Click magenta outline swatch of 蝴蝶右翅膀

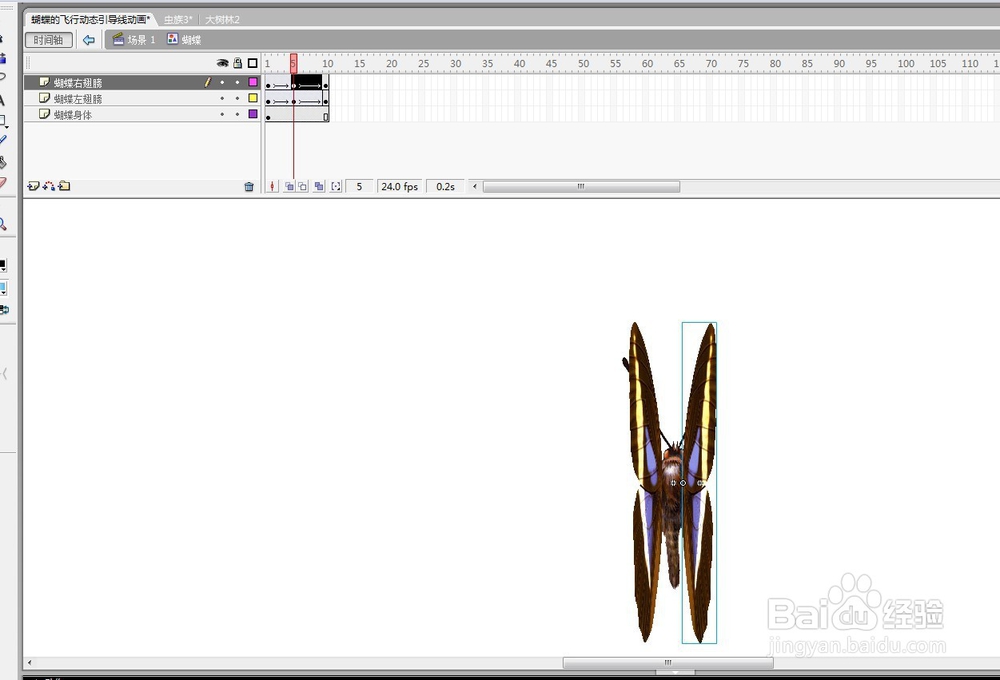click(253, 82)
